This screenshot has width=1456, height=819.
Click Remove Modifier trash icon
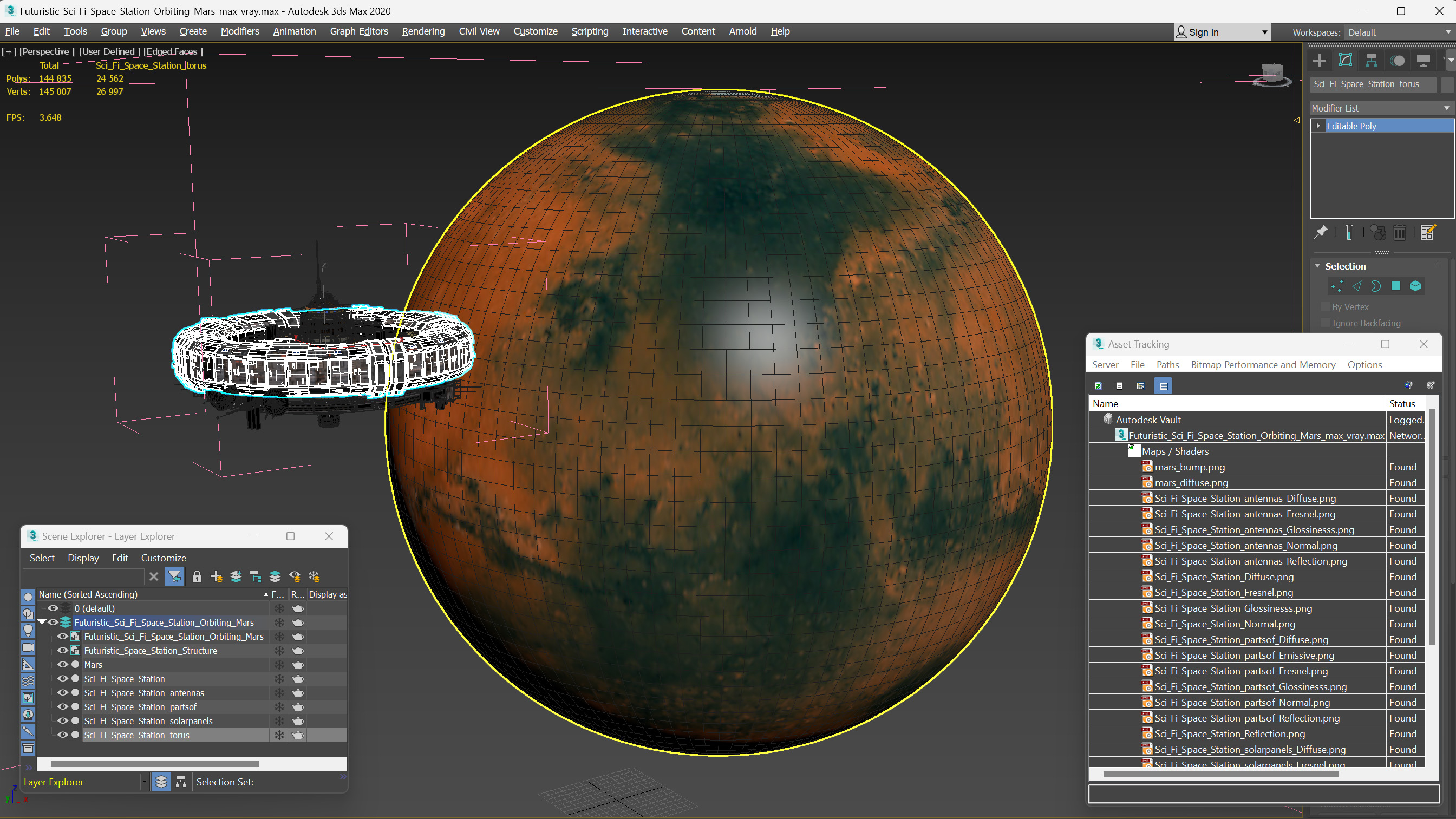1400,232
